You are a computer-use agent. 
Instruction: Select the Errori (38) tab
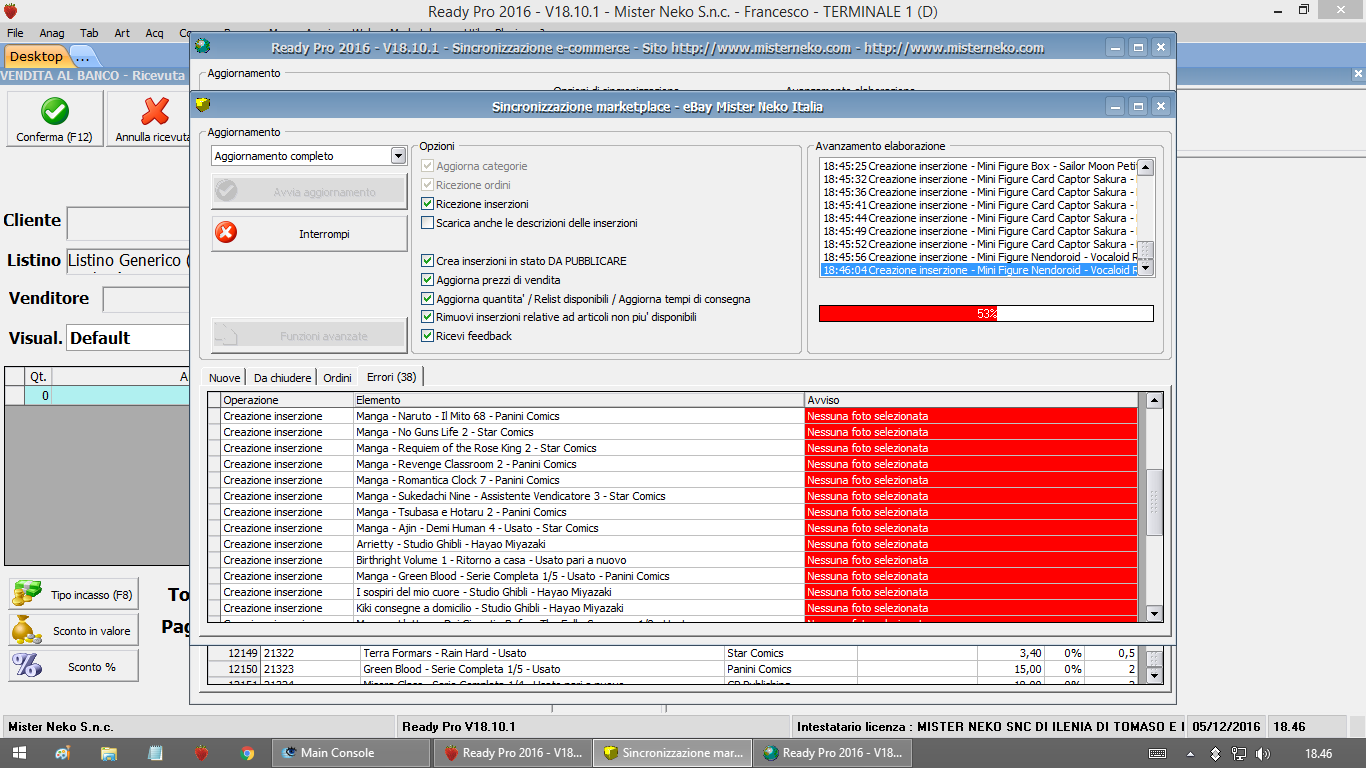coord(392,377)
